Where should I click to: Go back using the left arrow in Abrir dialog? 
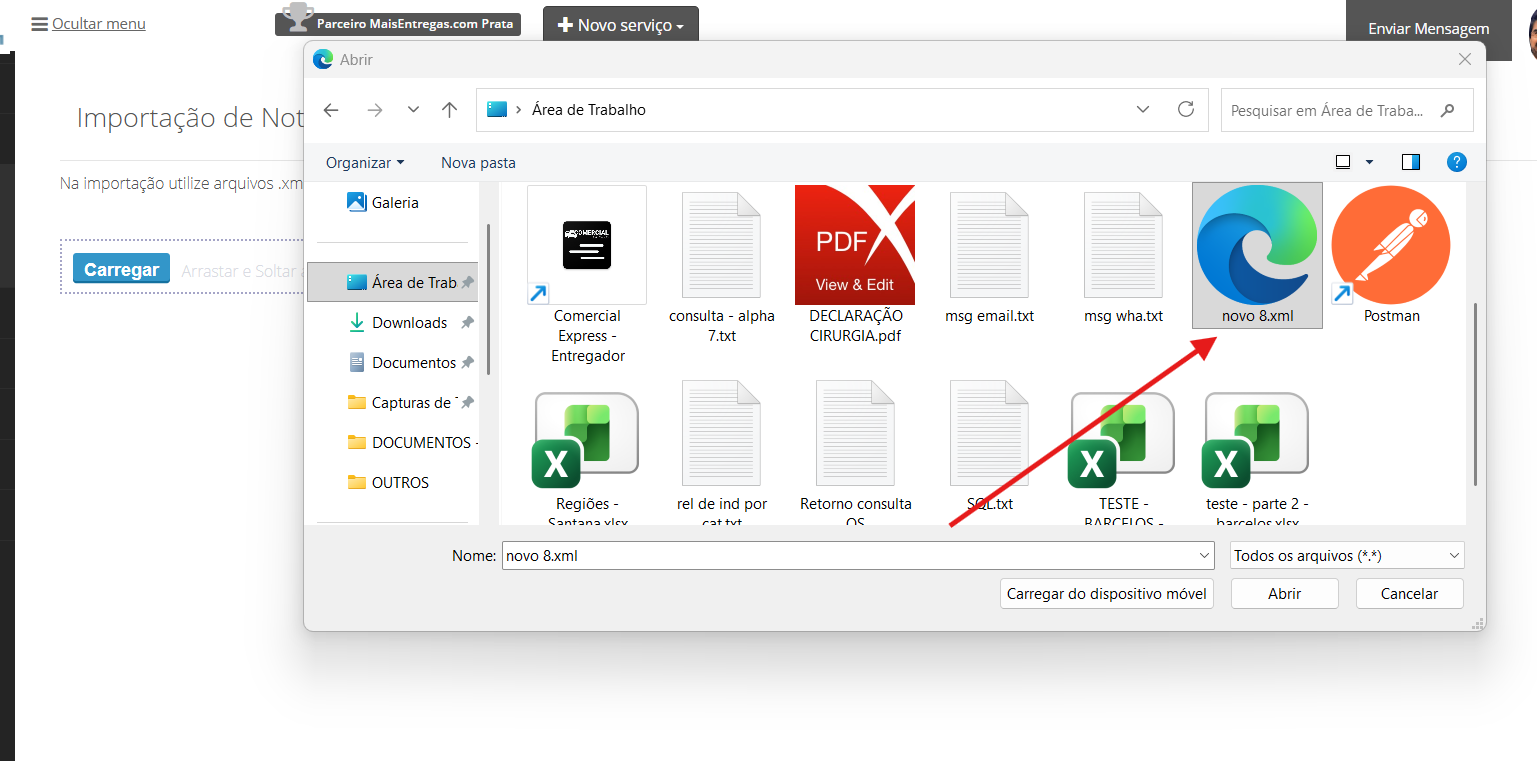click(331, 110)
